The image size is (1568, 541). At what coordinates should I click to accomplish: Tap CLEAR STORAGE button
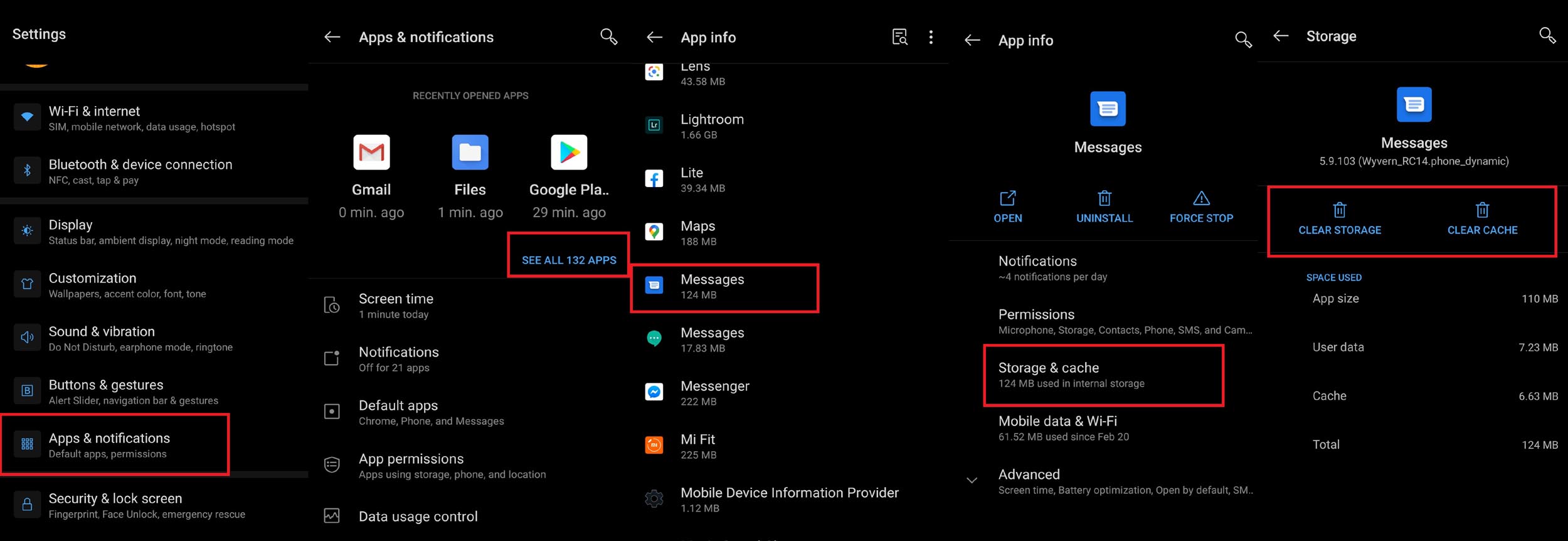tap(1340, 219)
